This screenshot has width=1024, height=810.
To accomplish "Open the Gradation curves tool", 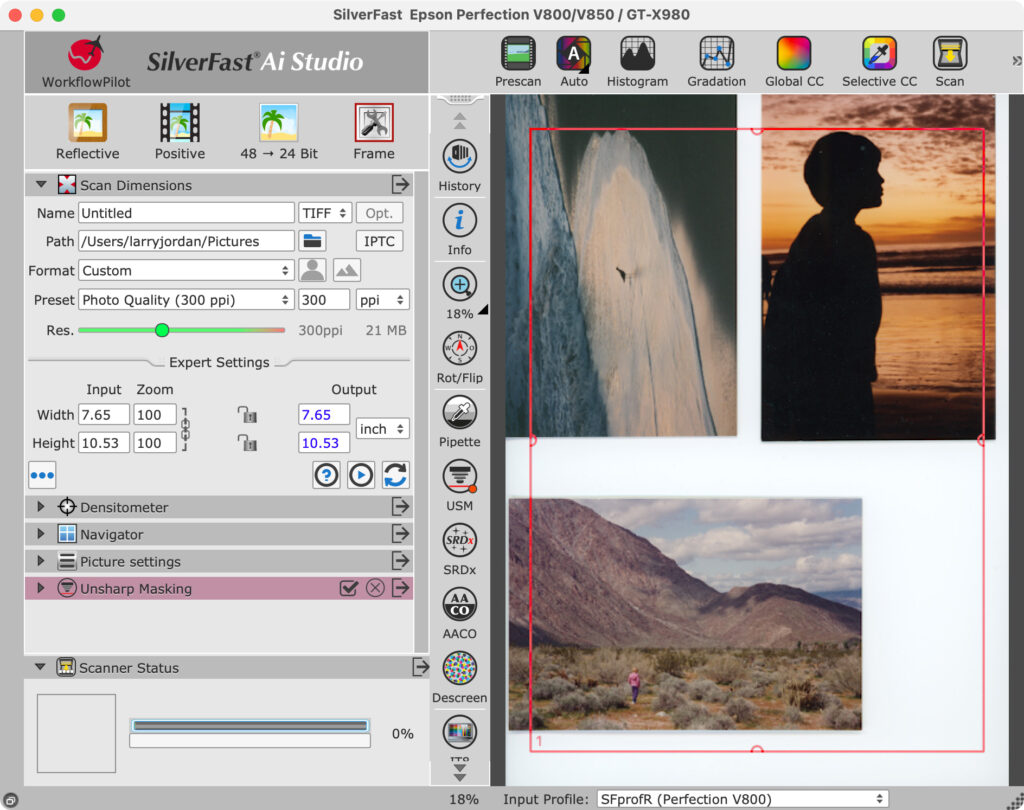I will click(x=716, y=55).
